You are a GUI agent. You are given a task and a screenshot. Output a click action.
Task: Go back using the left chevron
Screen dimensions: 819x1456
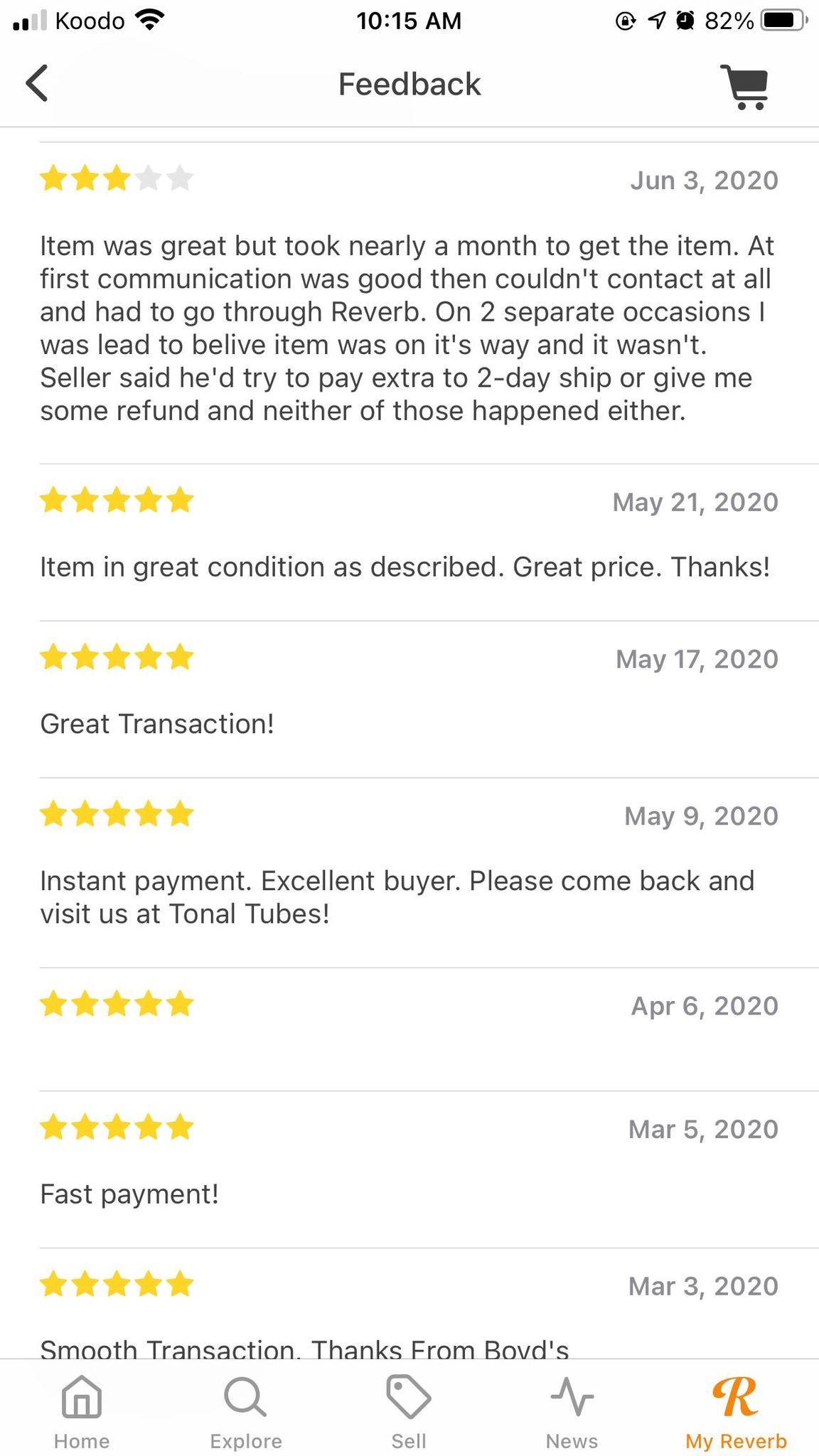[37, 83]
